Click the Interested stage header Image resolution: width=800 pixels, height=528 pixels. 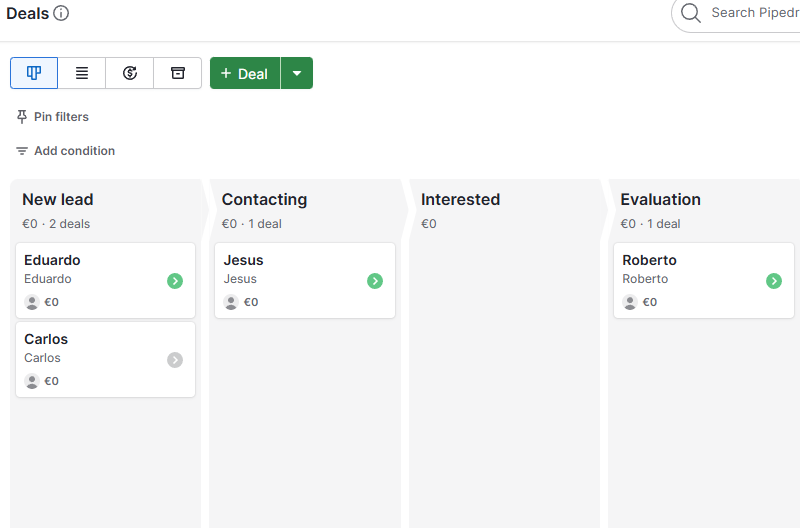(460, 199)
